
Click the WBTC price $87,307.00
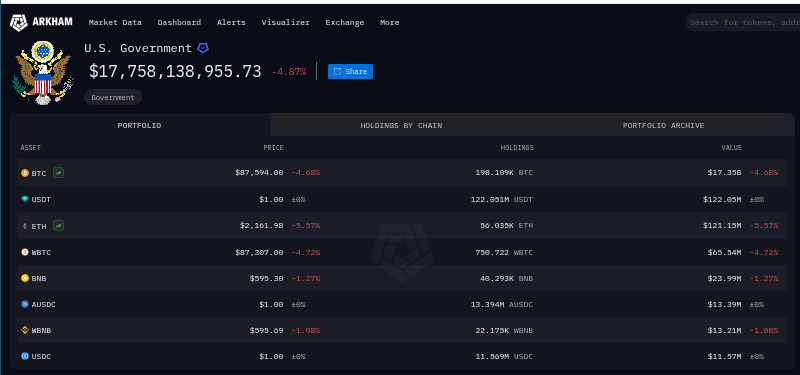click(259, 252)
